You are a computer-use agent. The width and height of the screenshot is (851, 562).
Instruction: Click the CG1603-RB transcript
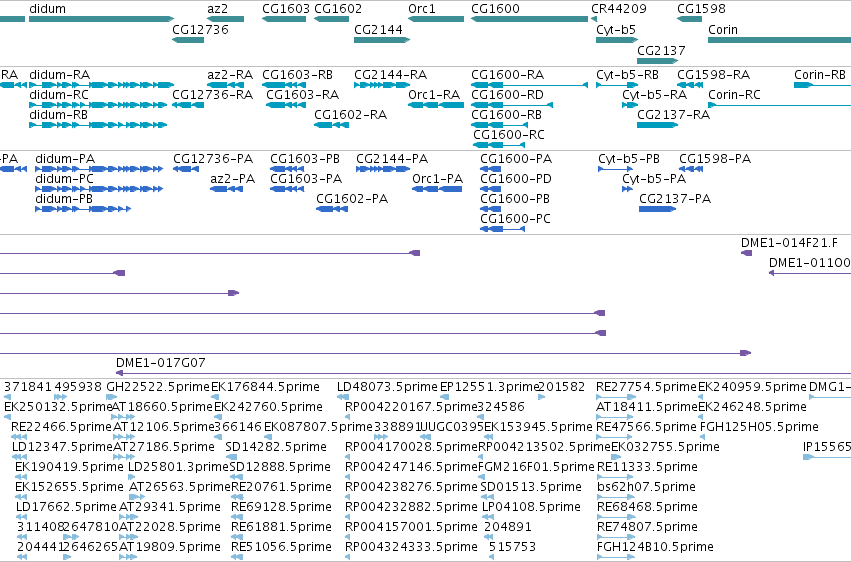[x=284, y=85]
